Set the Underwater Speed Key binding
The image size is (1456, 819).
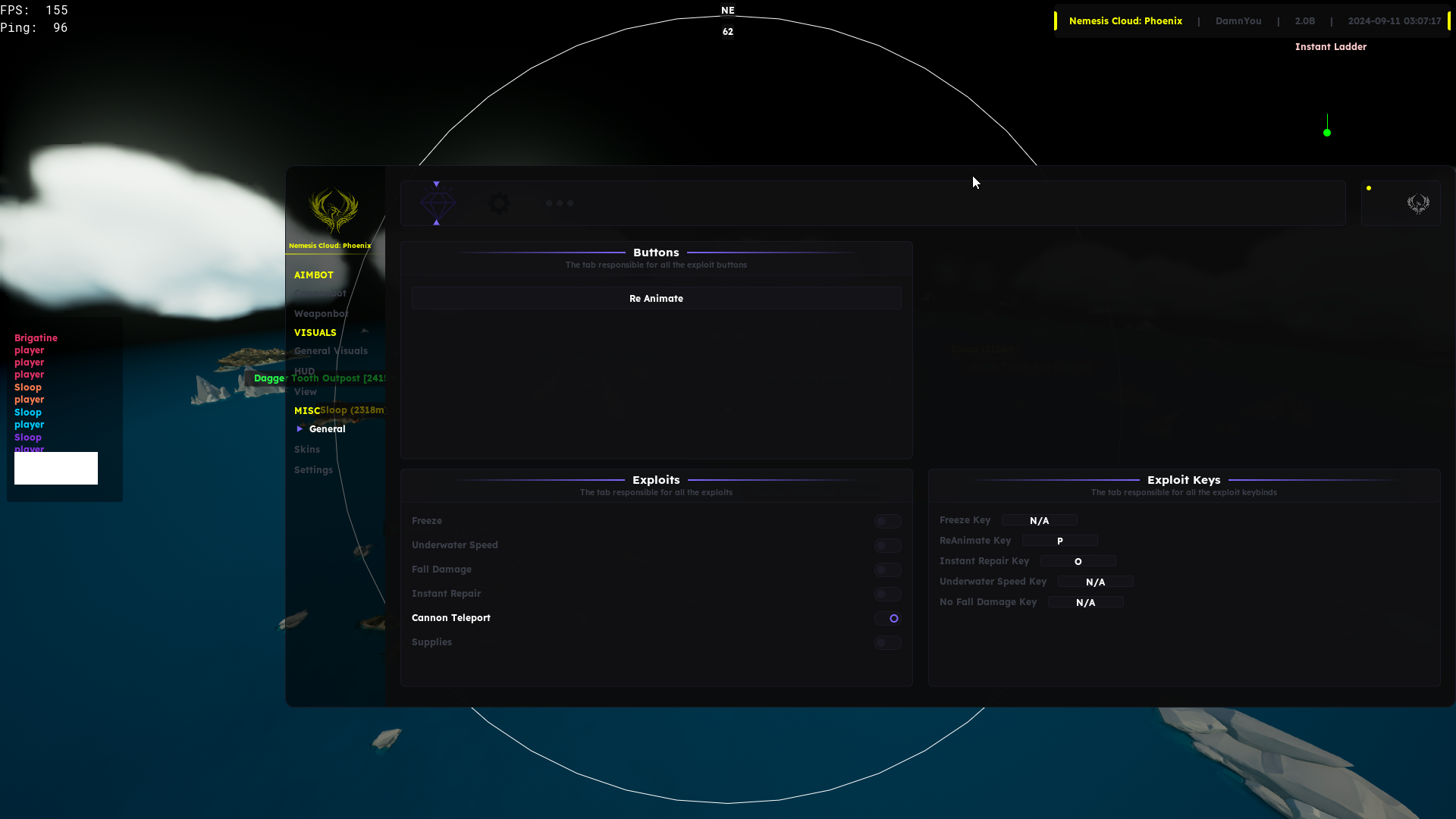point(1095,582)
